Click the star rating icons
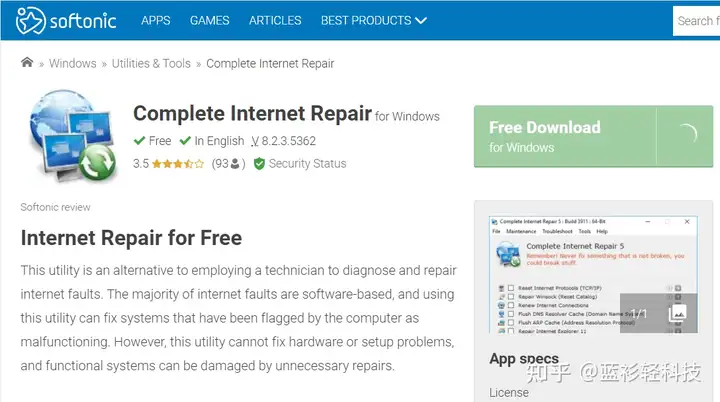The width and height of the screenshot is (720, 402). (x=178, y=164)
